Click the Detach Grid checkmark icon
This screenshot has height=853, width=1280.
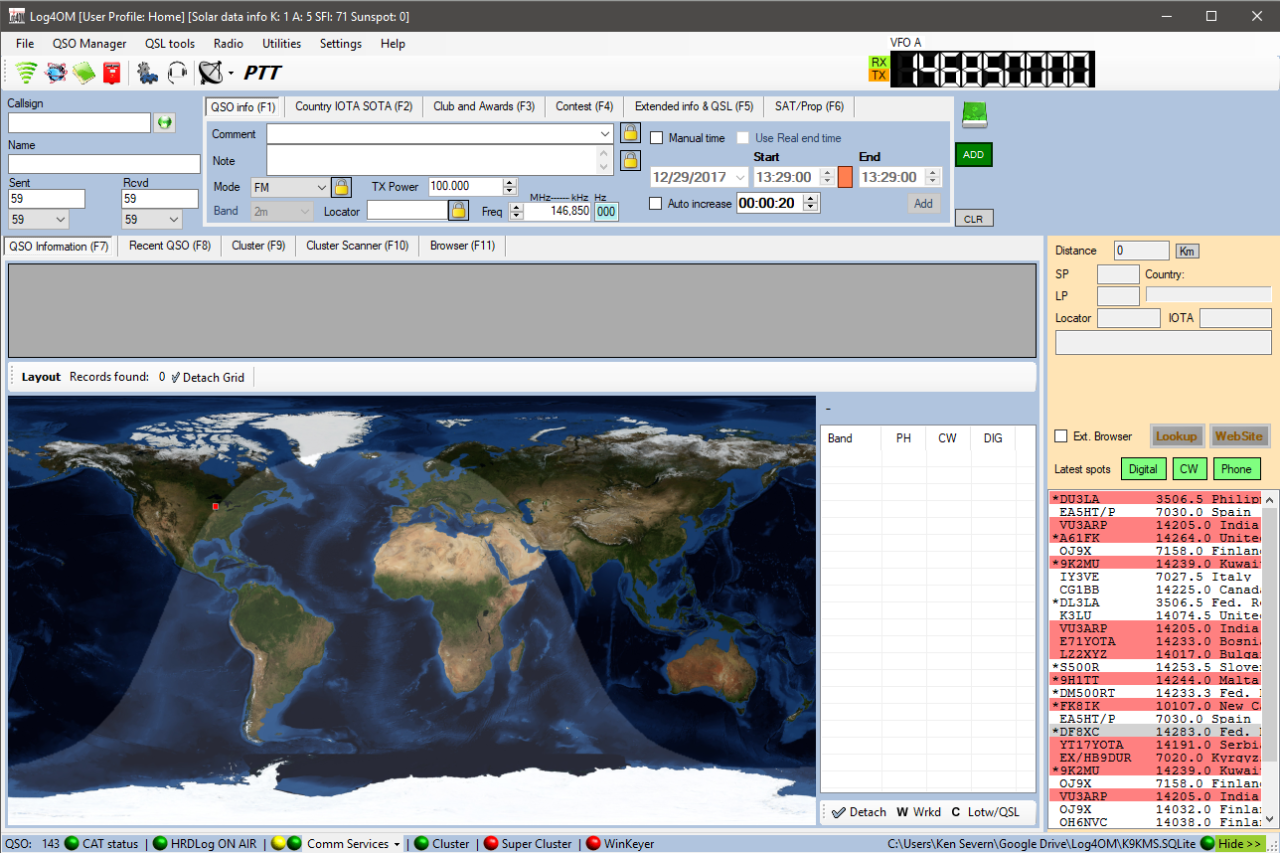point(176,378)
